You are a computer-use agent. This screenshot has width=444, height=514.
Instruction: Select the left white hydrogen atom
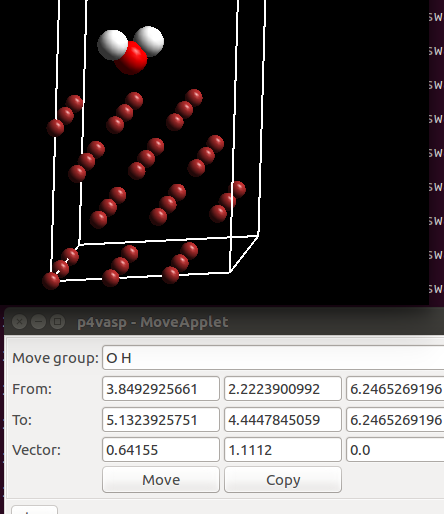pyautogui.click(x=112, y=45)
